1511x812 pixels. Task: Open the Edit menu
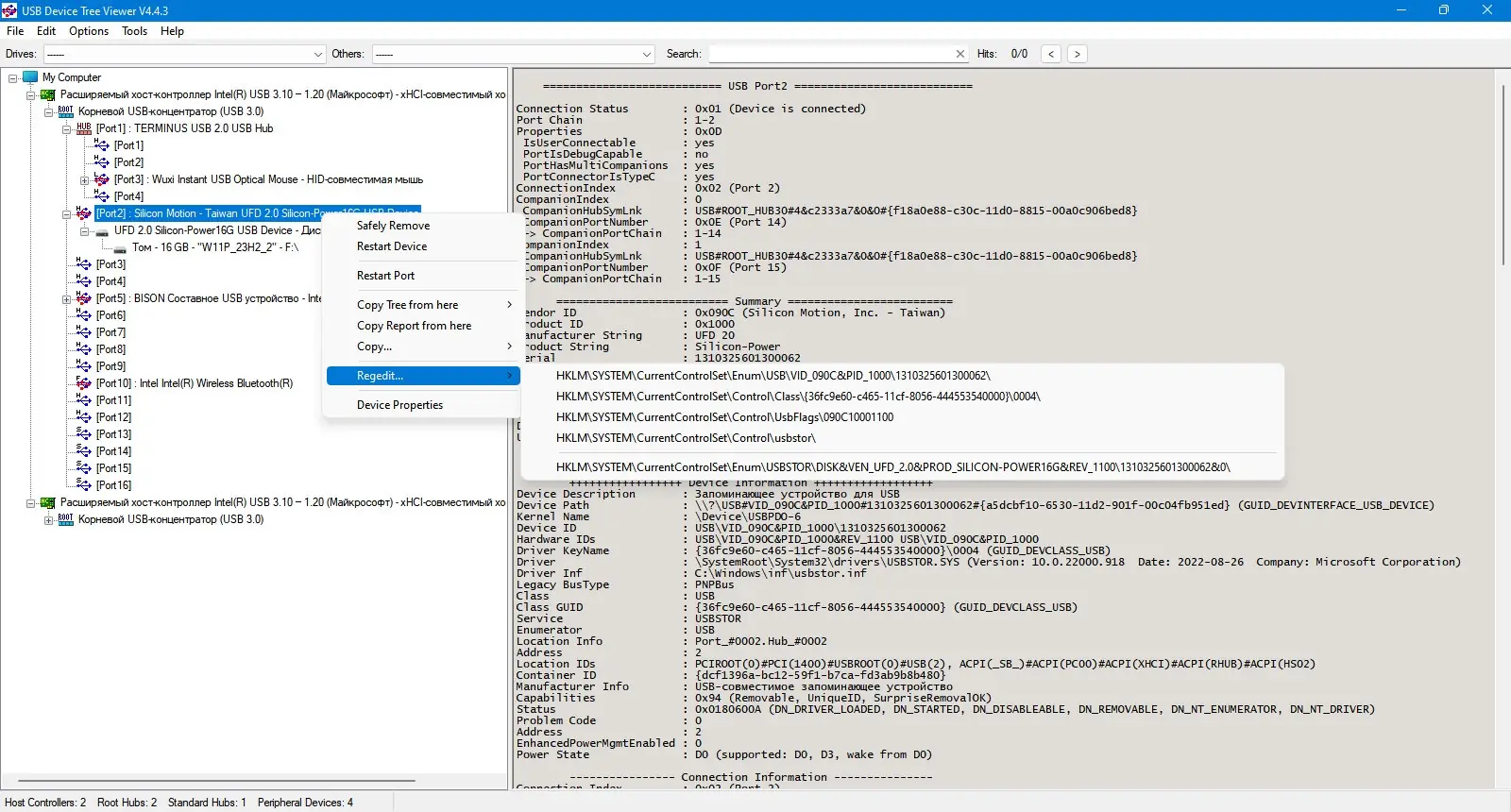tap(46, 31)
